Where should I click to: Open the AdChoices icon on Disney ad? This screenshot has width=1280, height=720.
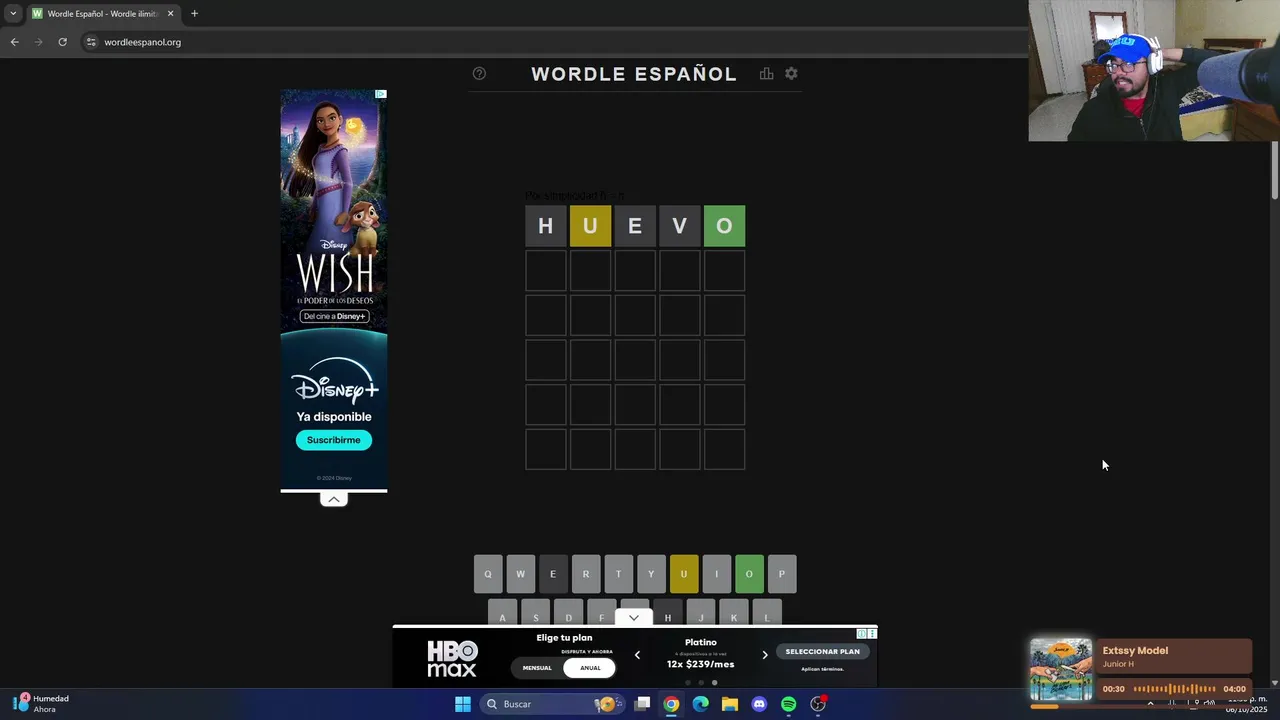point(380,94)
